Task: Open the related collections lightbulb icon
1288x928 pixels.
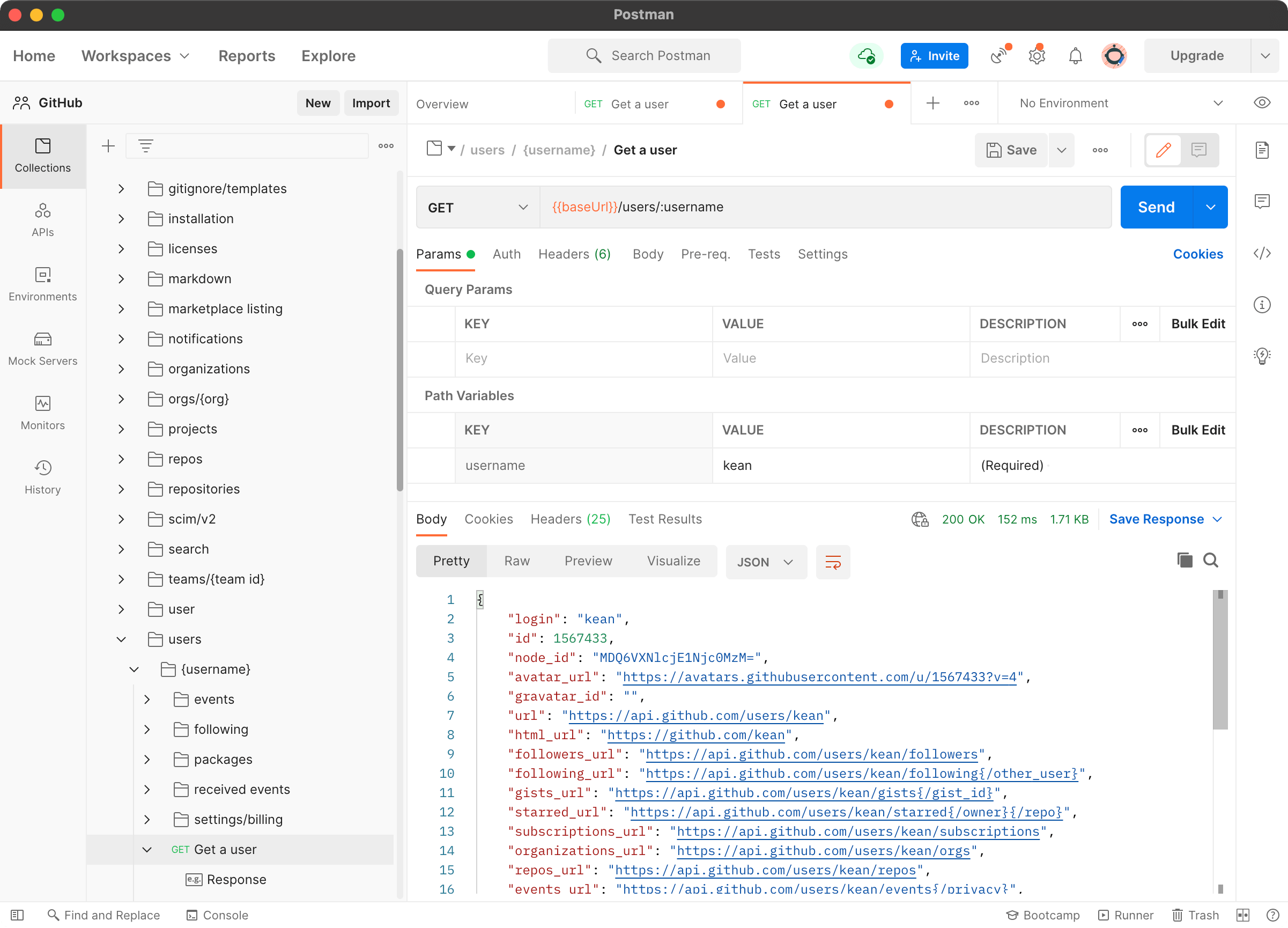Action: point(1261,356)
